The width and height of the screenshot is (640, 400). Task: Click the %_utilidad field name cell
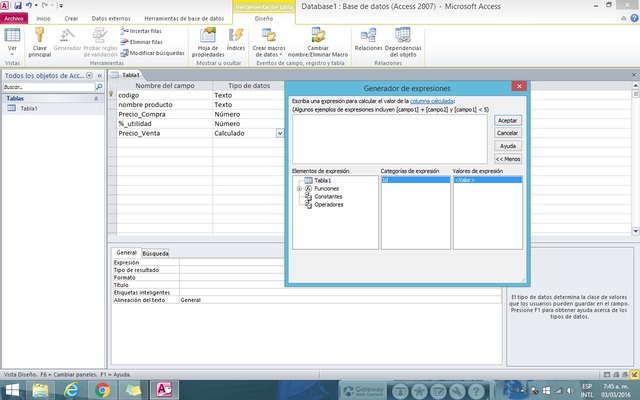pos(164,124)
